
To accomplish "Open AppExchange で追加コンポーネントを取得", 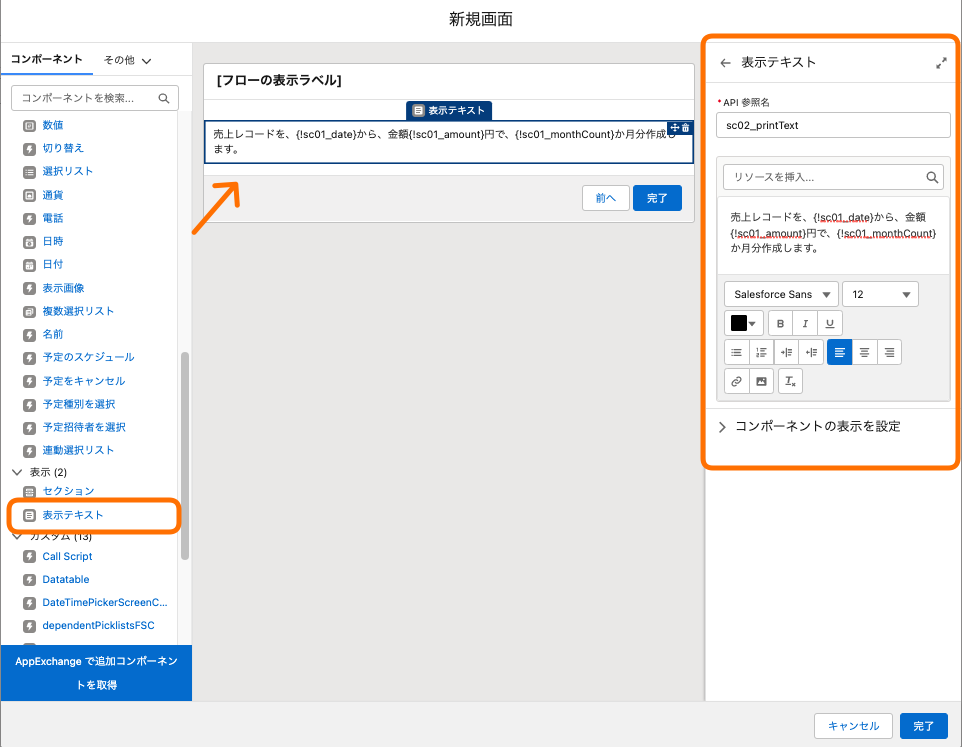I will point(96,673).
